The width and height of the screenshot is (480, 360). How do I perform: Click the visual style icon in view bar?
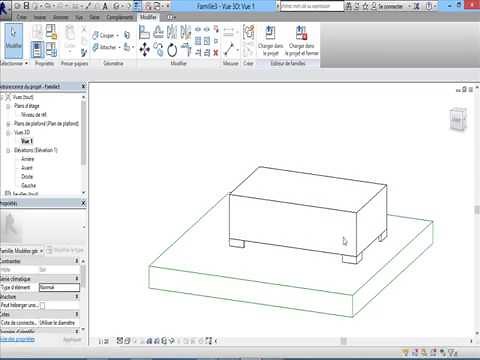point(127,341)
